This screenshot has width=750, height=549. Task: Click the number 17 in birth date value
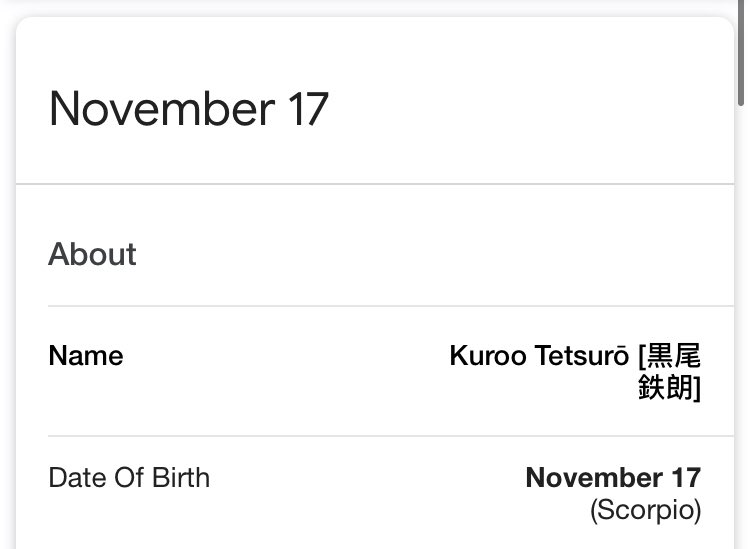tap(686, 478)
